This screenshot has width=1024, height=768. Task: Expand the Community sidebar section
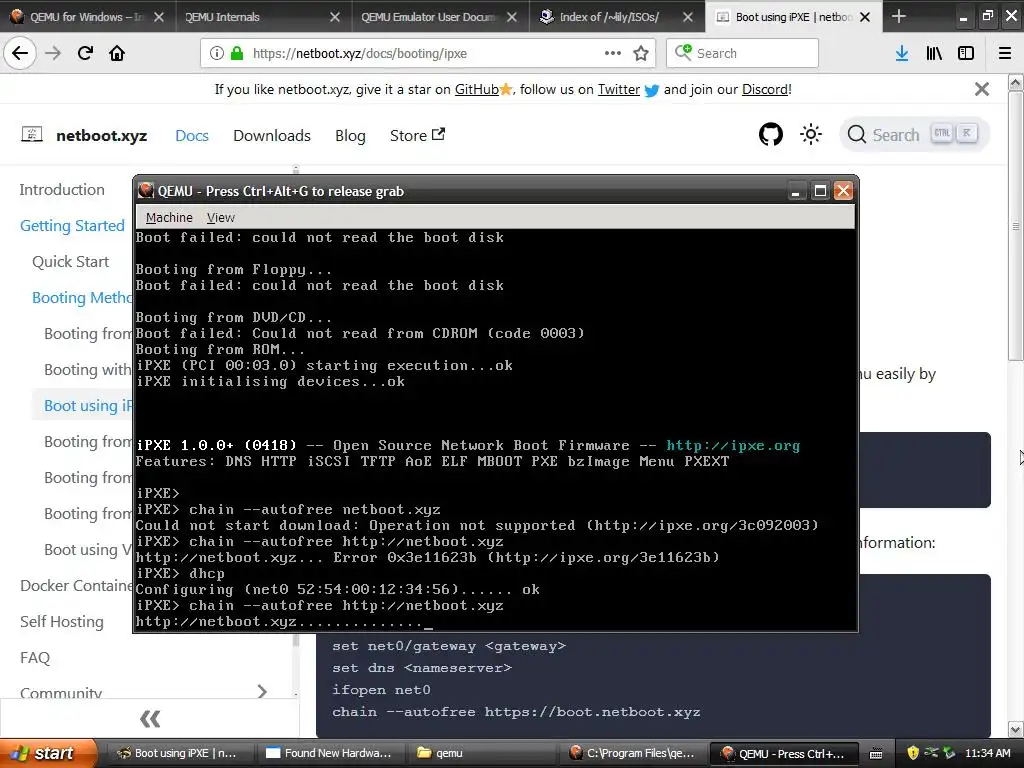click(262, 692)
